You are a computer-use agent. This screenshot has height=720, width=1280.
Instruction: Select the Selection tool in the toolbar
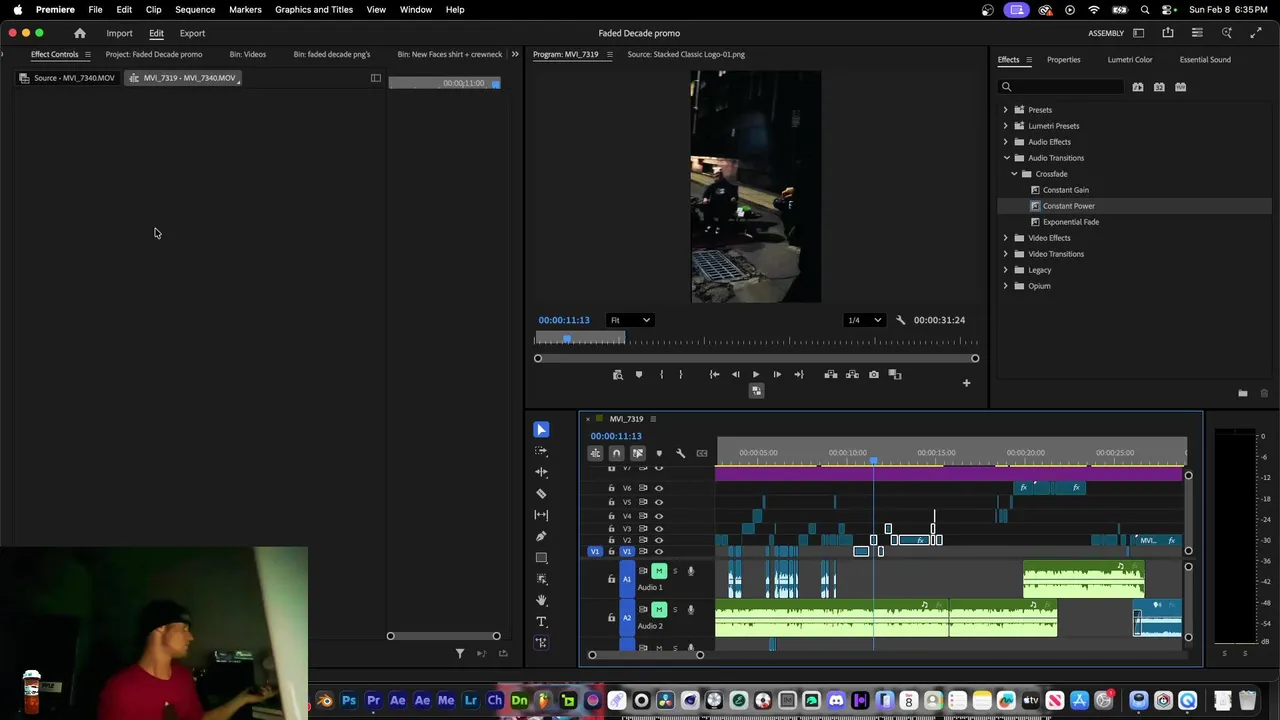click(x=541, y=430)
